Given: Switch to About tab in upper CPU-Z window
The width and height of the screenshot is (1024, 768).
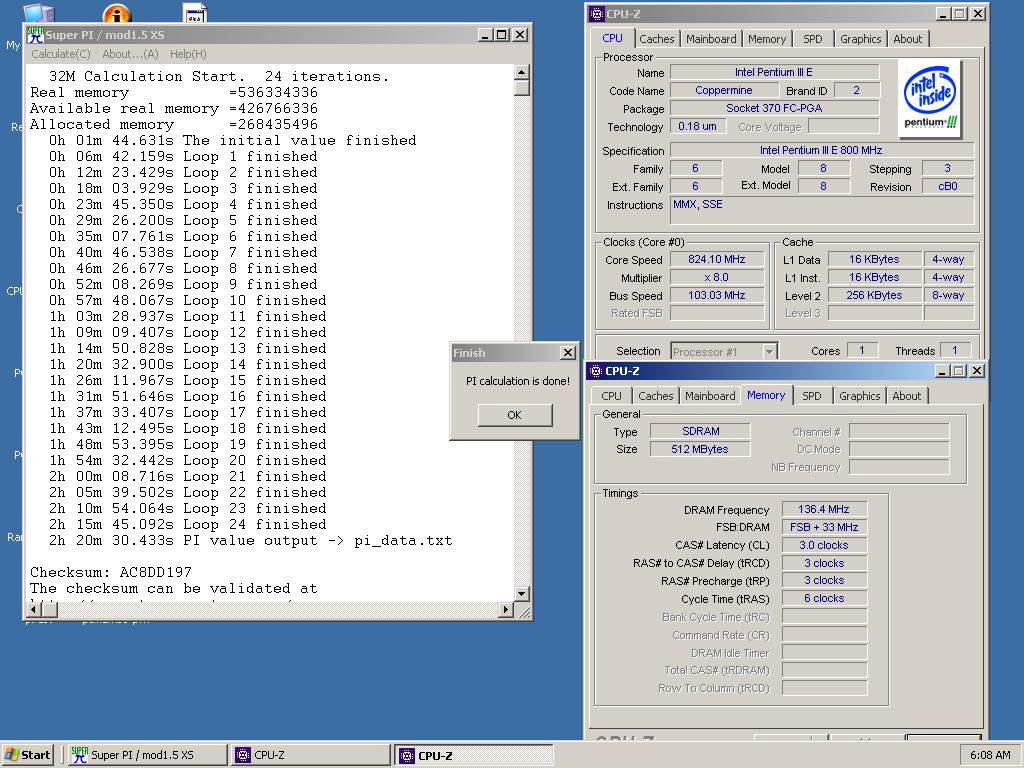Looking at the screenshot, I should tap(907, 39).
